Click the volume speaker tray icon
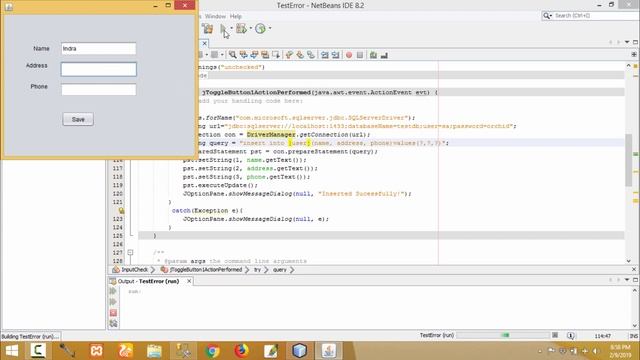 [x=596, y=351]
